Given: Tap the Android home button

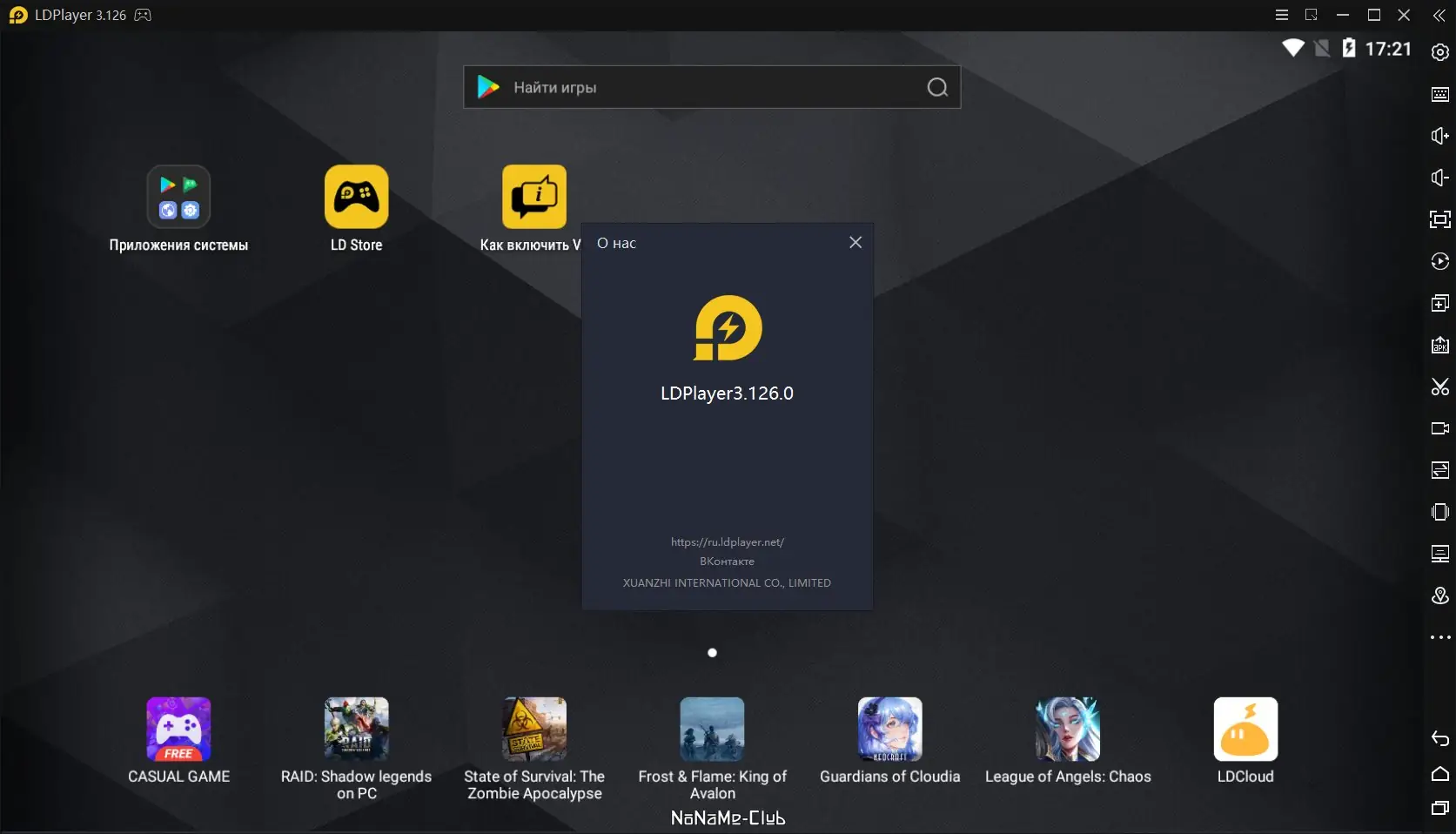Looking at the screenshot, I should [x=1440, y=774].
